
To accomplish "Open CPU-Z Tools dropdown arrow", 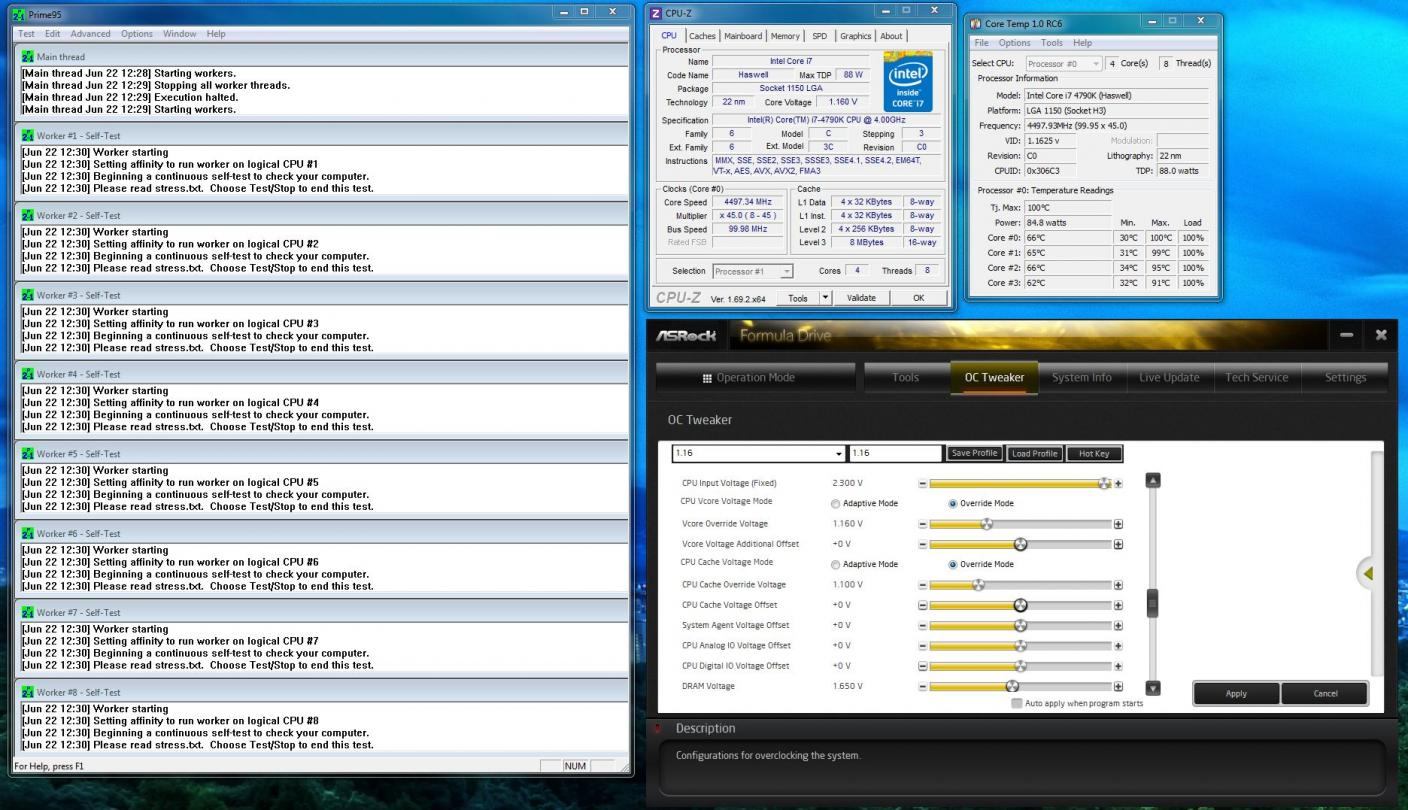I will tap(825, 297).
